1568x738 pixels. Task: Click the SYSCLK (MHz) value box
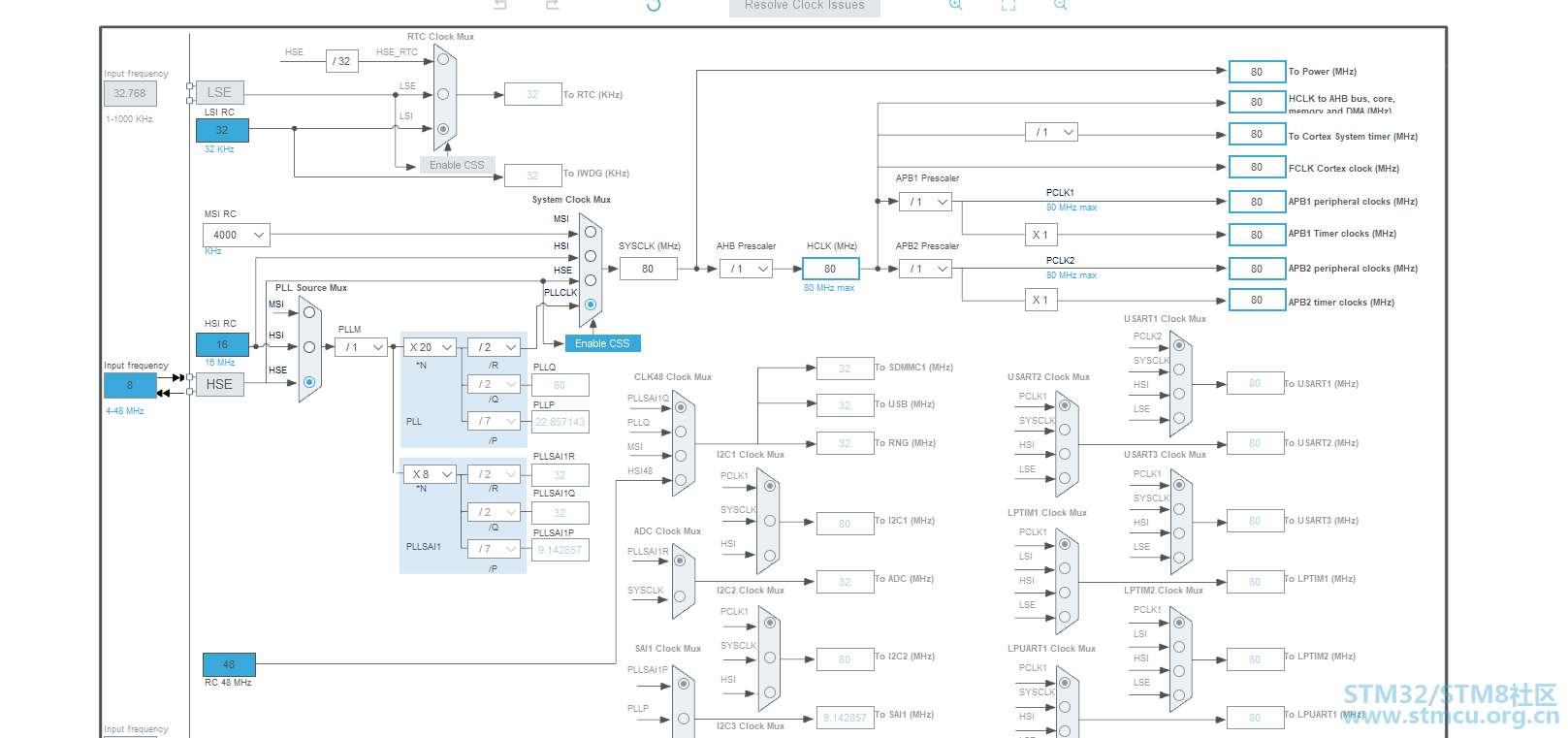coord(648,269)
